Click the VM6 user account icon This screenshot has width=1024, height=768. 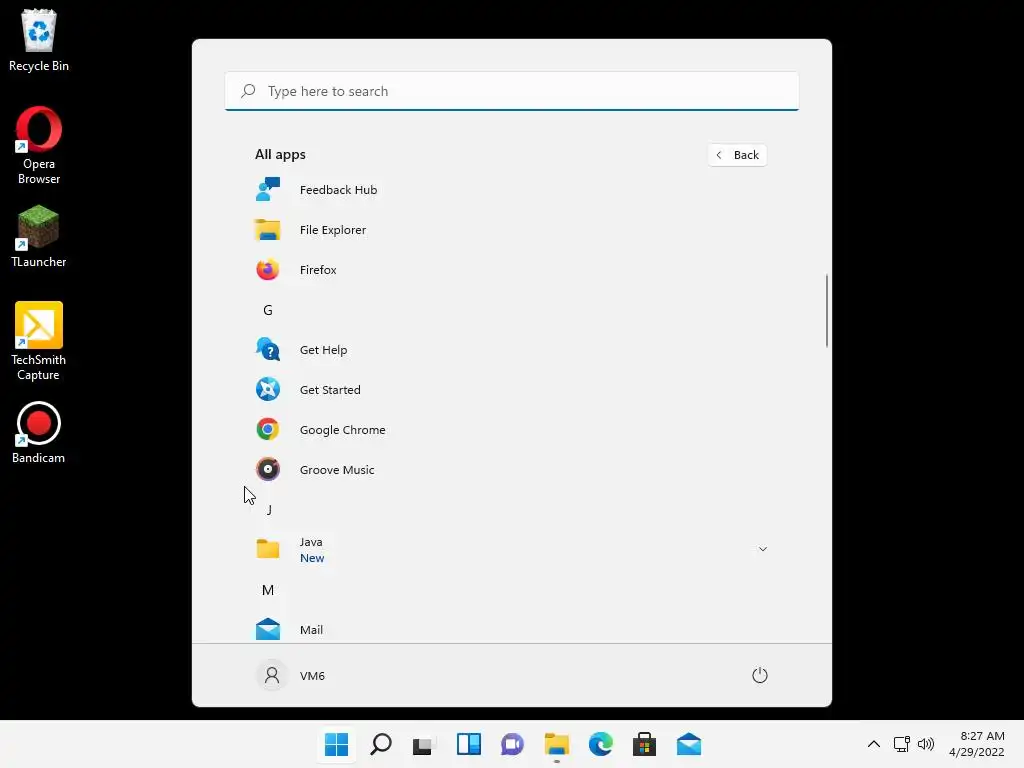(272, 675)
